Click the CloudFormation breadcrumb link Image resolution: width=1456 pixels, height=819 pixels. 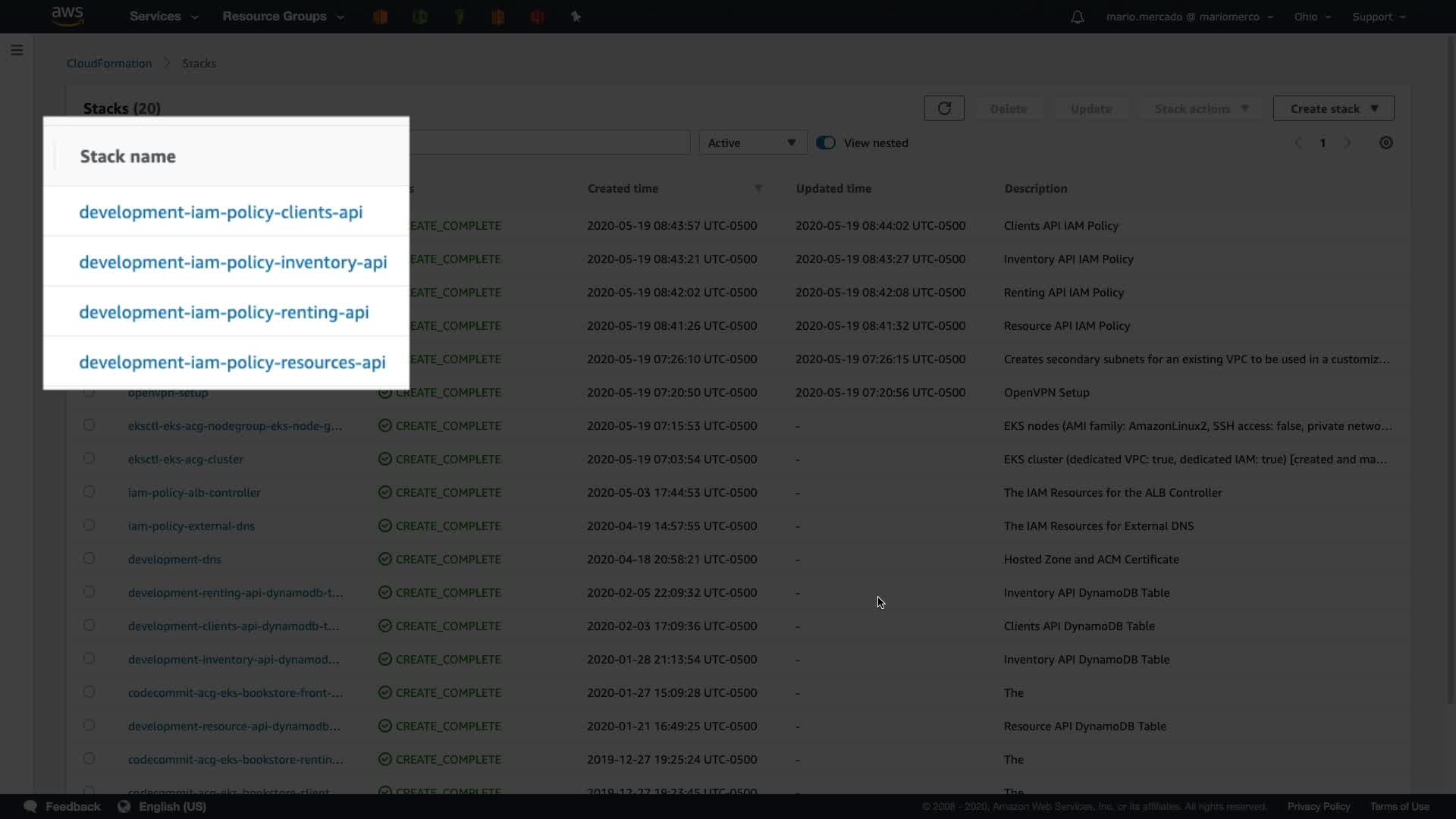(x=109, y=64)
